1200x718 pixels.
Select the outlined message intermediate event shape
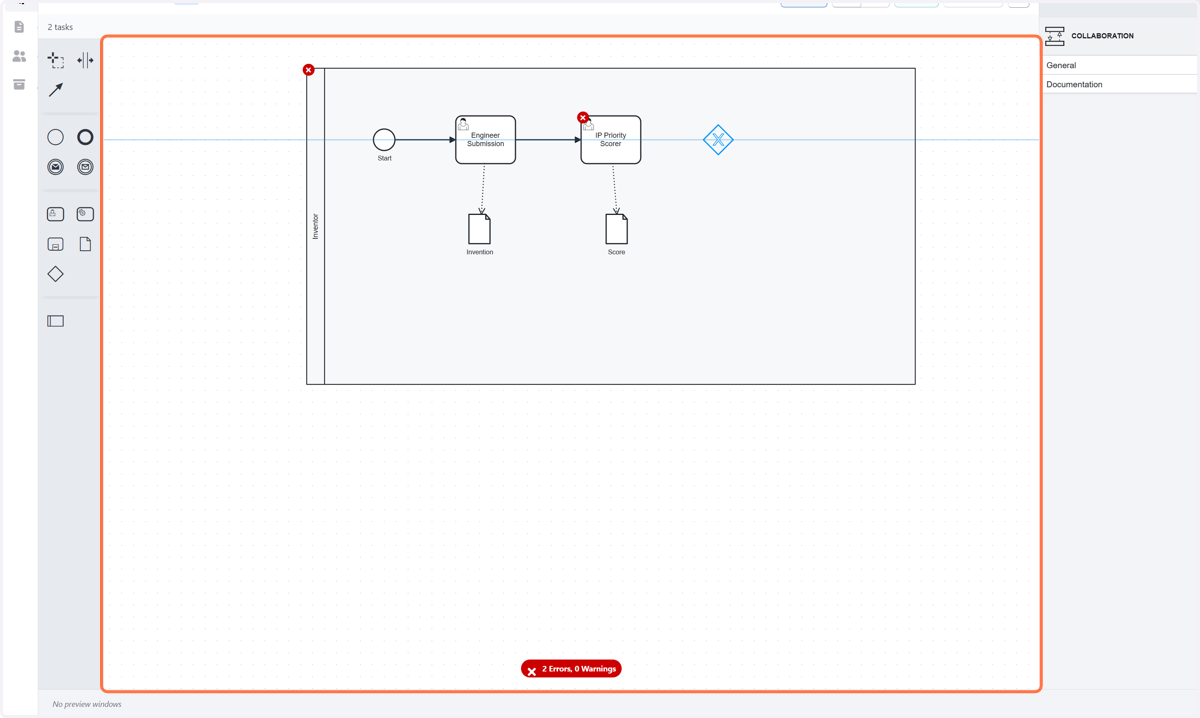pos(85,167)
